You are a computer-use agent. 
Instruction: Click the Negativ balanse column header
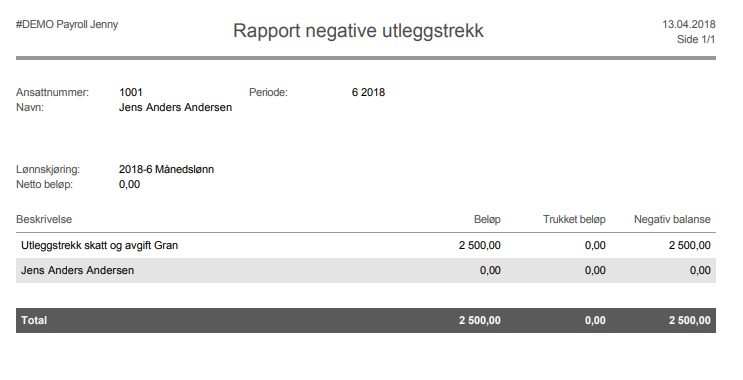click(x=672, y=219)
